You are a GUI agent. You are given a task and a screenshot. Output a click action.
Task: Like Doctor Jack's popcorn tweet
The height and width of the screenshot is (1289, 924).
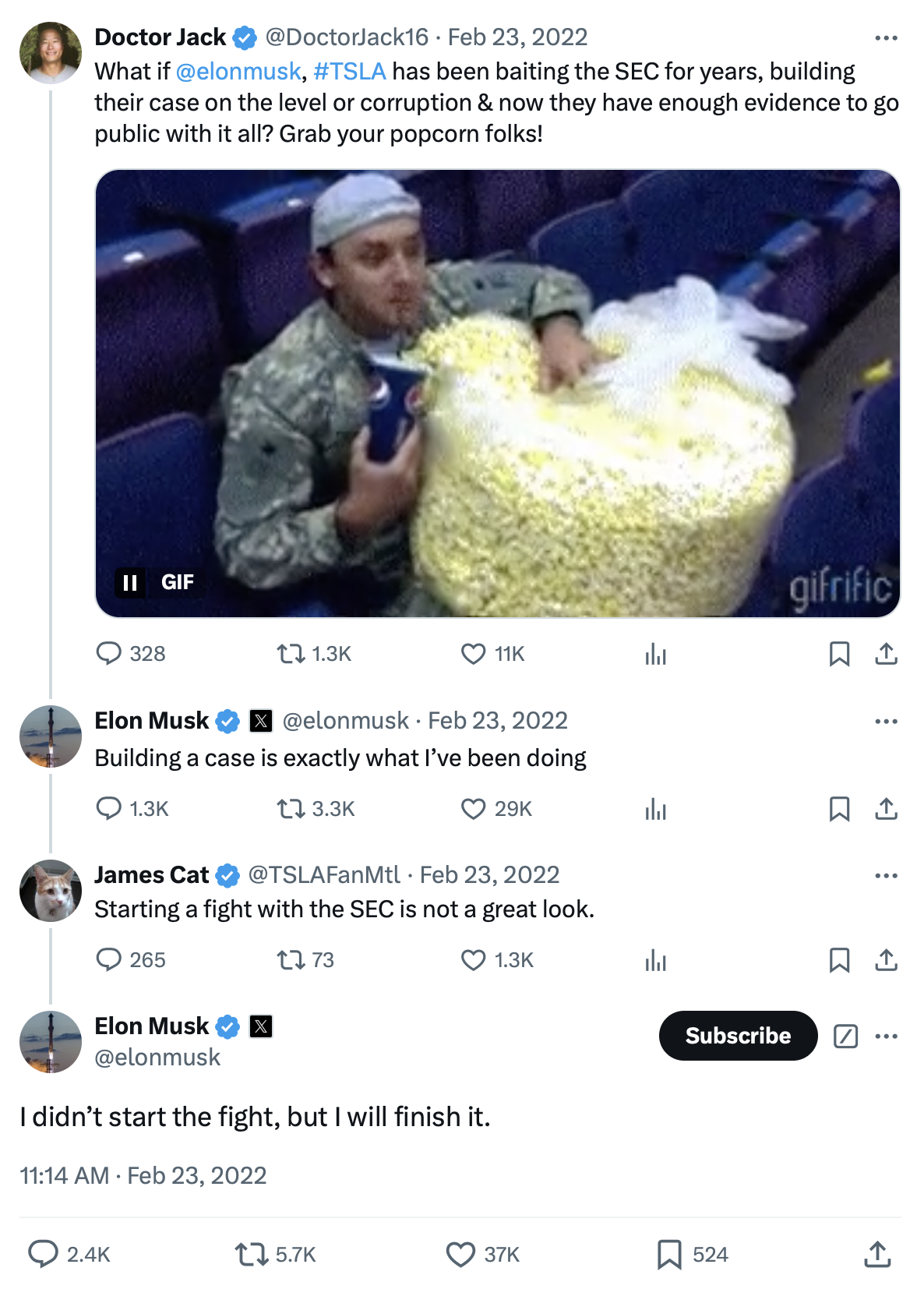click(473, 654)
